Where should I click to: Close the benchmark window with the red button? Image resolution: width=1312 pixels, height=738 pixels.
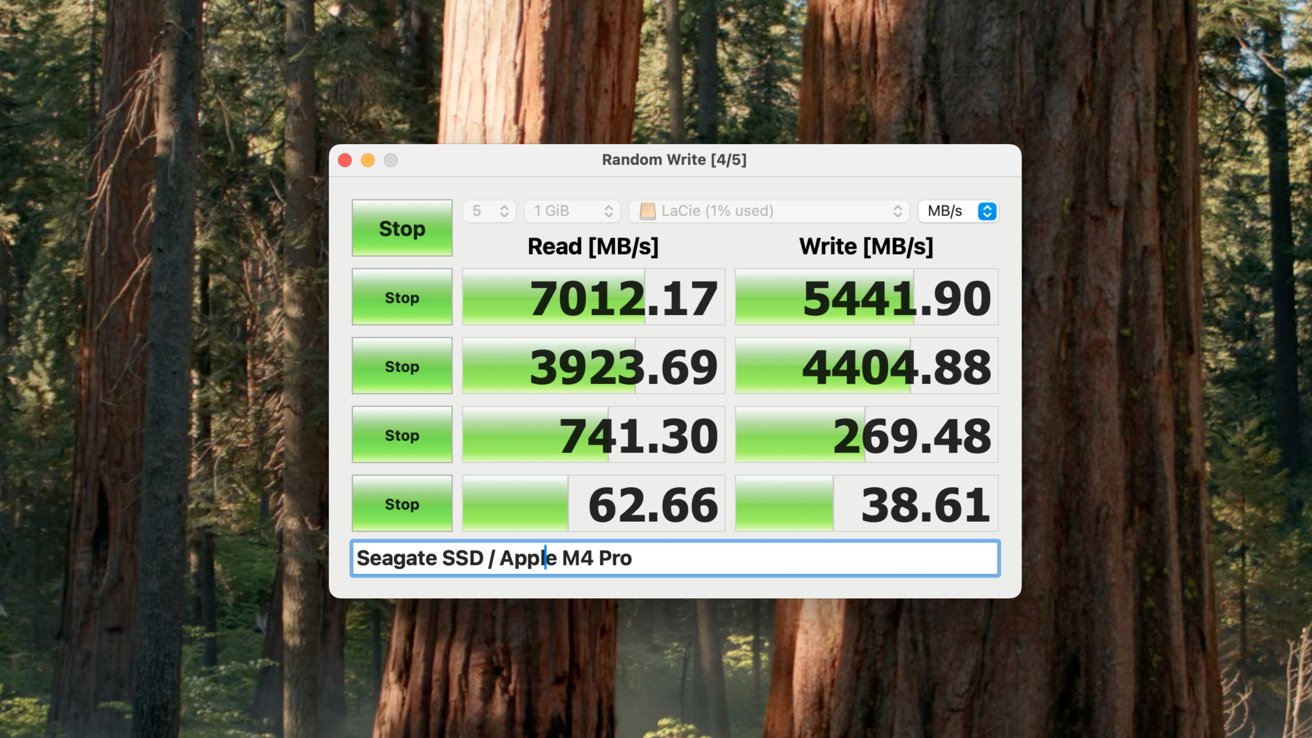point(345,160)
